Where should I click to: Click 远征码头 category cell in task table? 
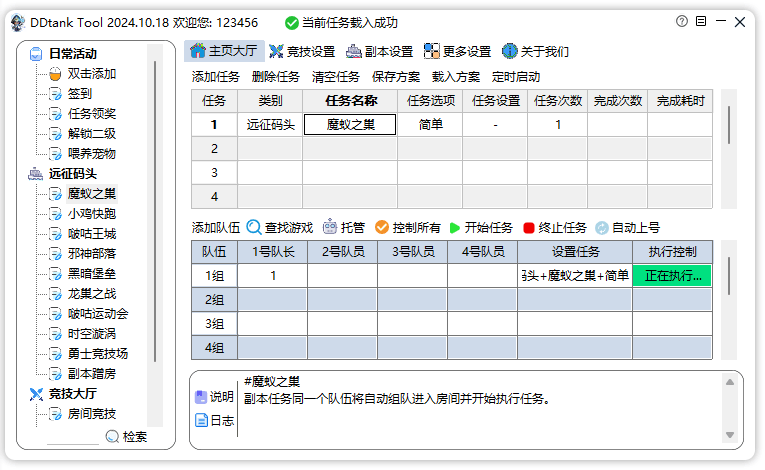(x=270, y=125)
